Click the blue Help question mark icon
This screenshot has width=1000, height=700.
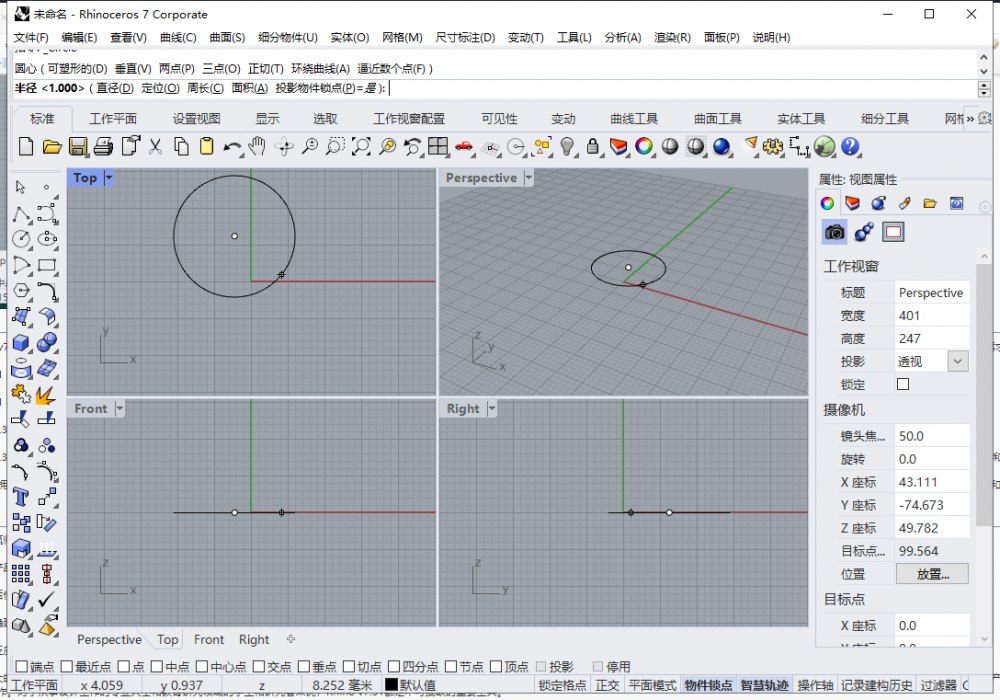pyautogui.click(x=850, y=147)
